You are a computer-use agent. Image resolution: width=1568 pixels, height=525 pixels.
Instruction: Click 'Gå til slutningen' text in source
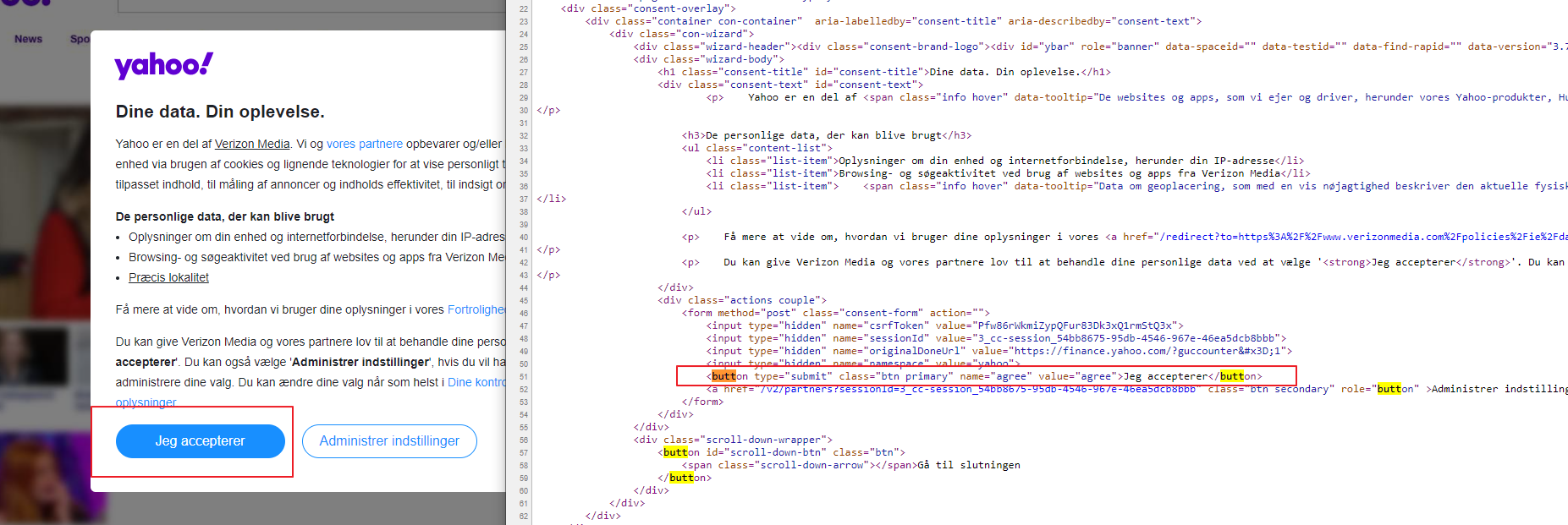click(969, 465)
